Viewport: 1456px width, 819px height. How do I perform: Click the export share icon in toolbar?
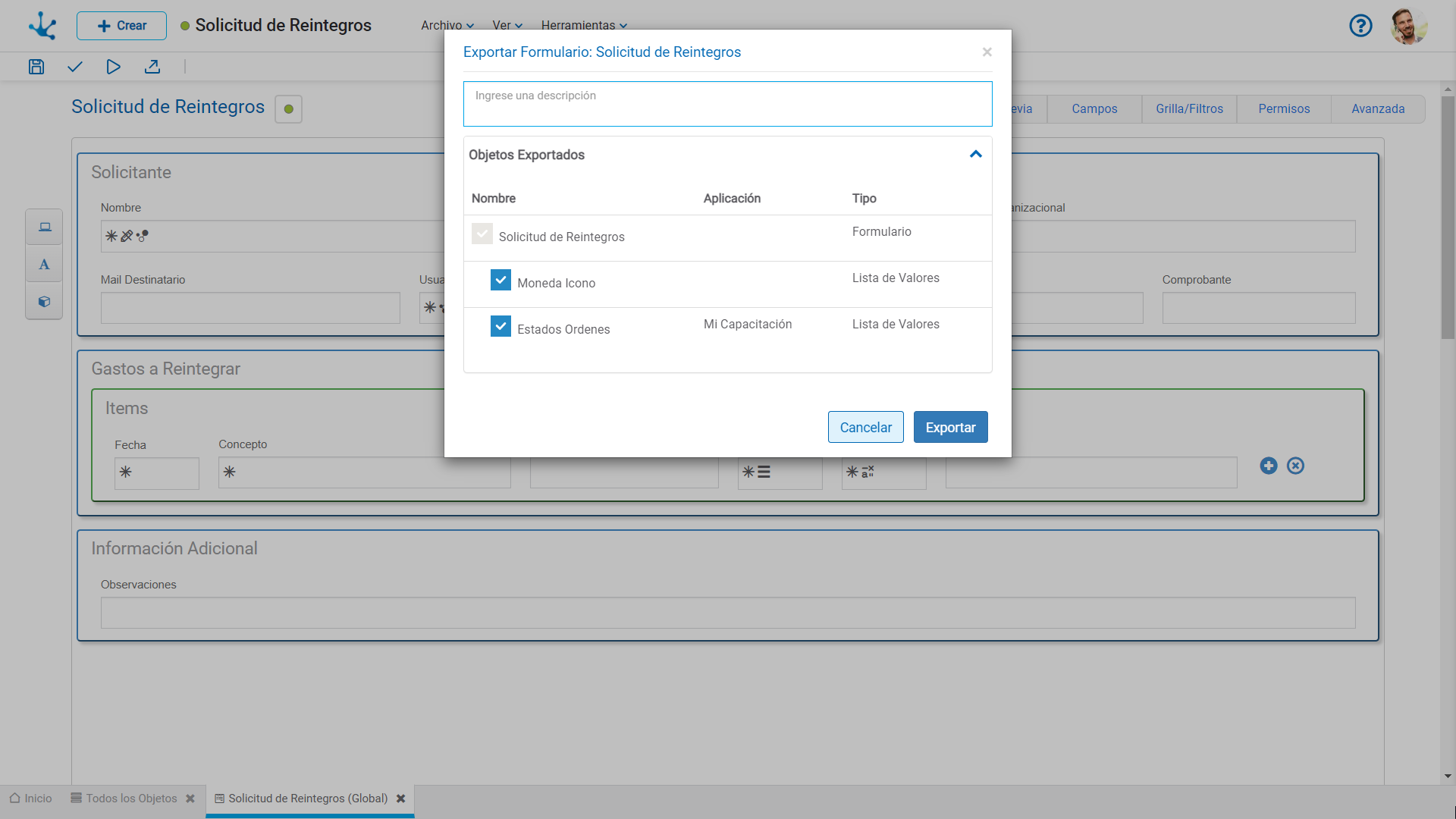152,67
